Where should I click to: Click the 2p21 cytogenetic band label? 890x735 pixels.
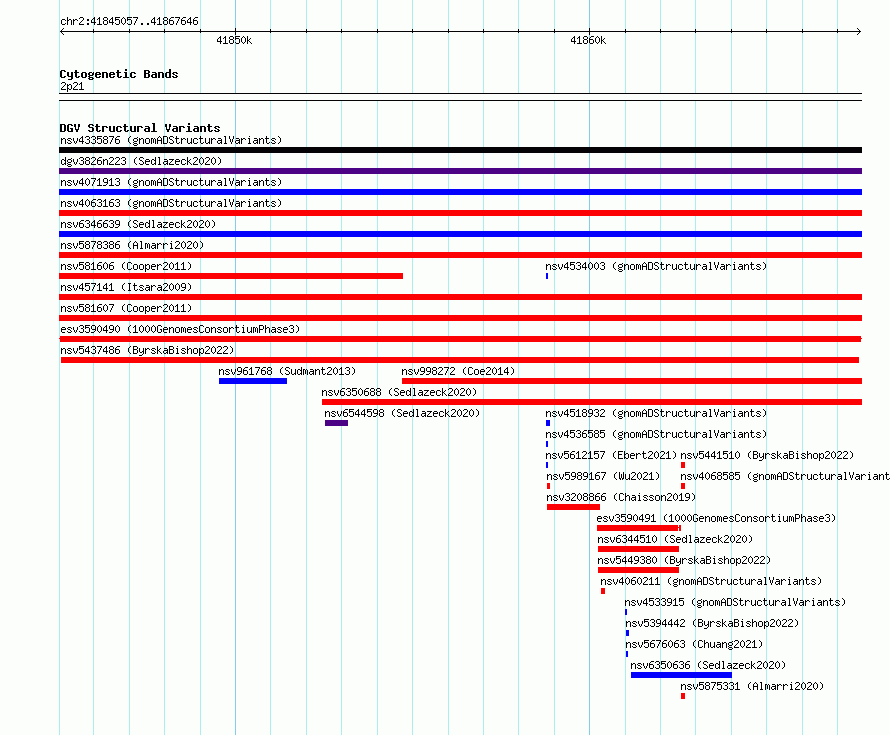[x=72, y=87]
